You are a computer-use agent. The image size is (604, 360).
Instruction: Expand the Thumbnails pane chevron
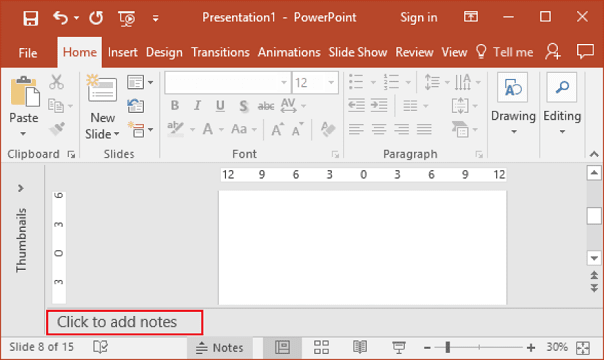21,188
